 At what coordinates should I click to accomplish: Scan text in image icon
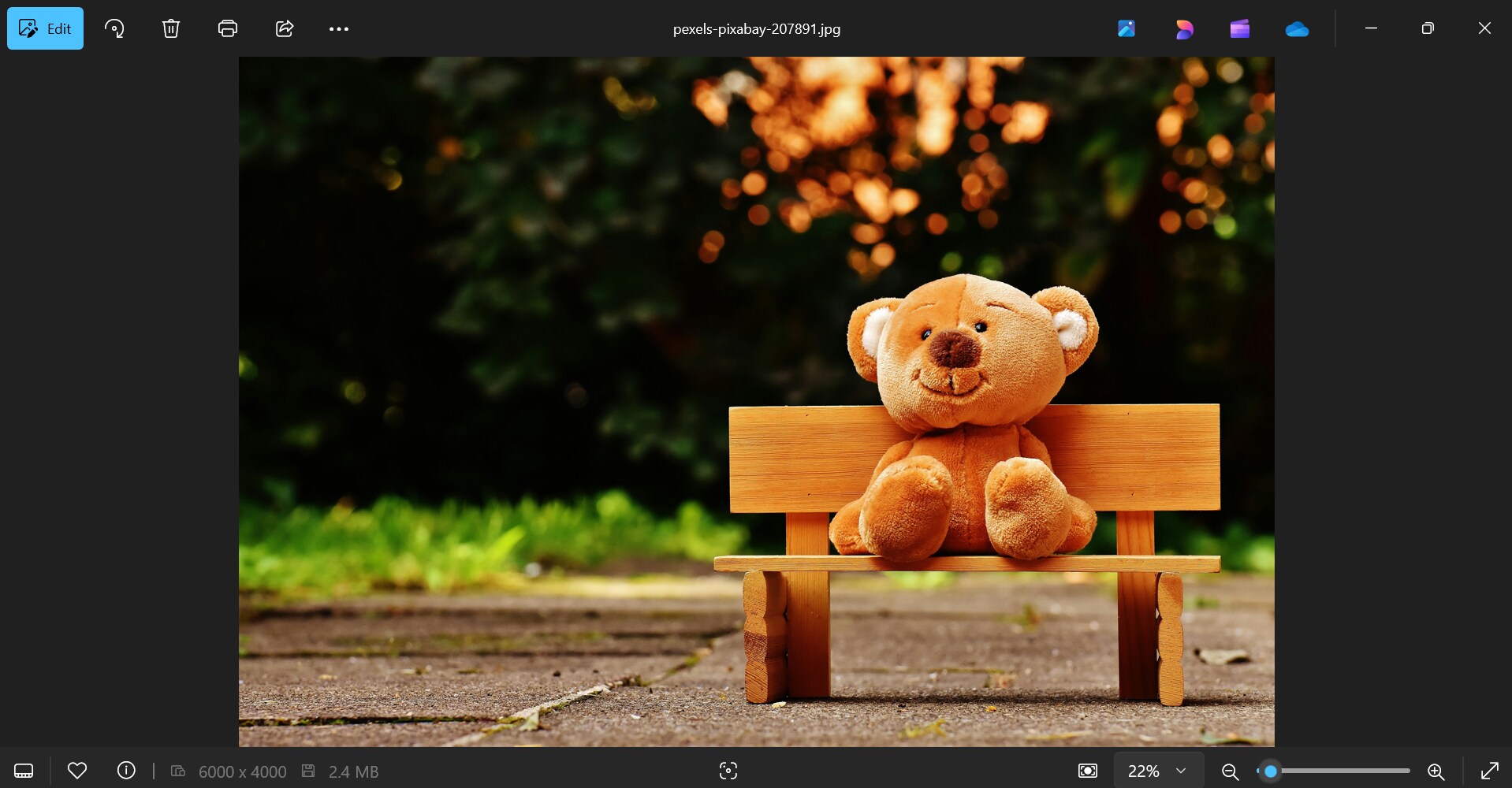coord(728,771)
